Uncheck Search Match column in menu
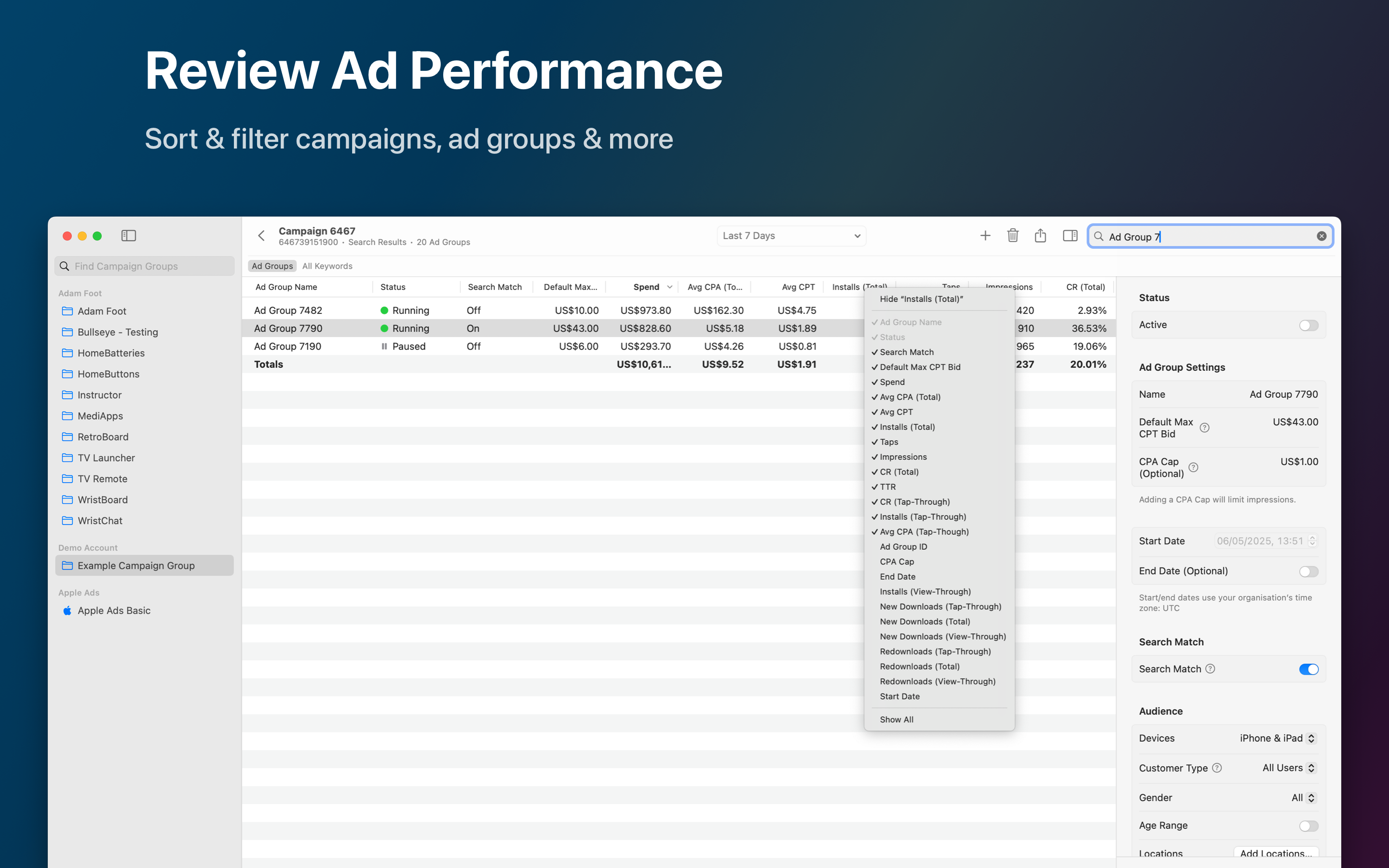This screenshot has width=1389, height=868. pyautogui.click(x=939, y=352)
